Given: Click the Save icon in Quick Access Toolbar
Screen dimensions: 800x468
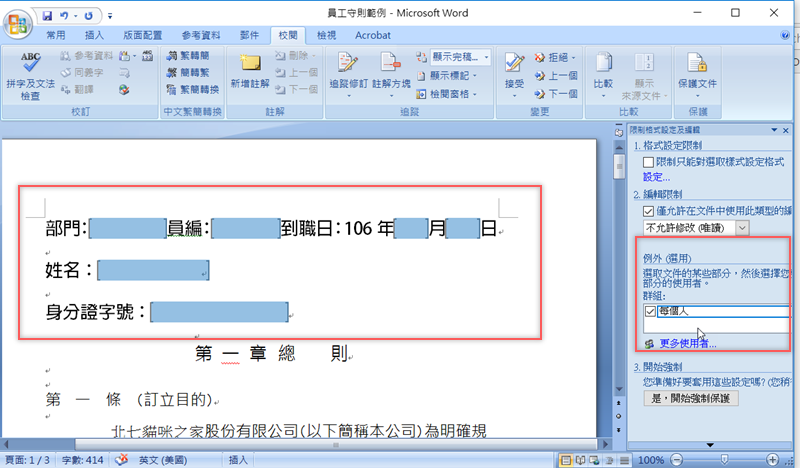Looking at the screenshot, I should 47,16.
